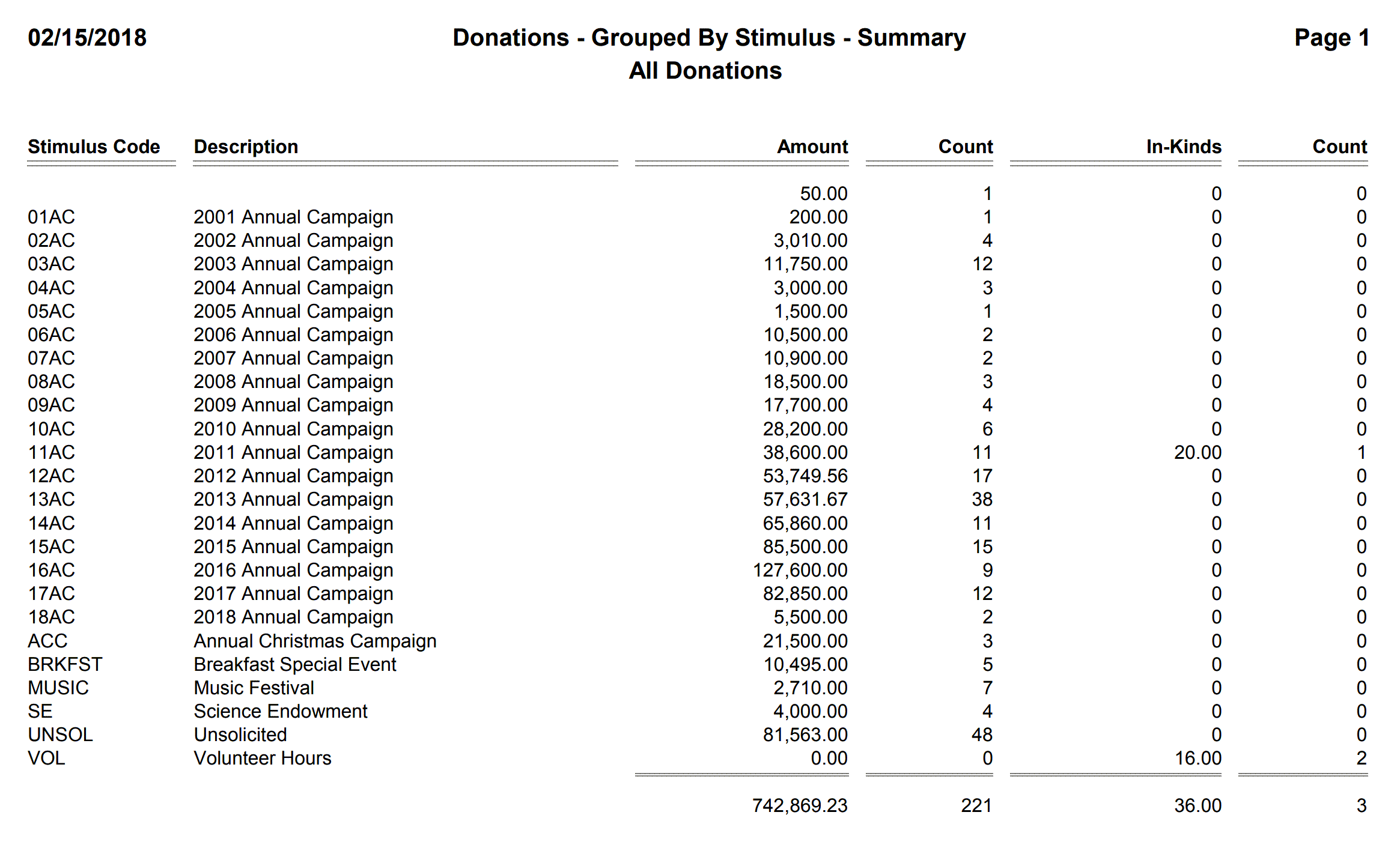1400x842 pixels.
Task: Click the amount 53,749.56
Action: click(806, 476)
